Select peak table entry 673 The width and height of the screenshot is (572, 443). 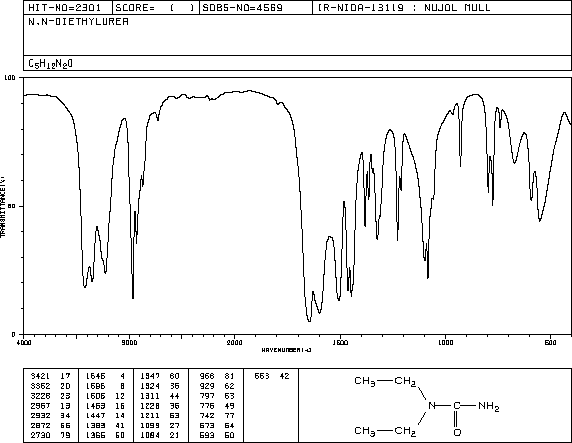(x=207, y=425)
